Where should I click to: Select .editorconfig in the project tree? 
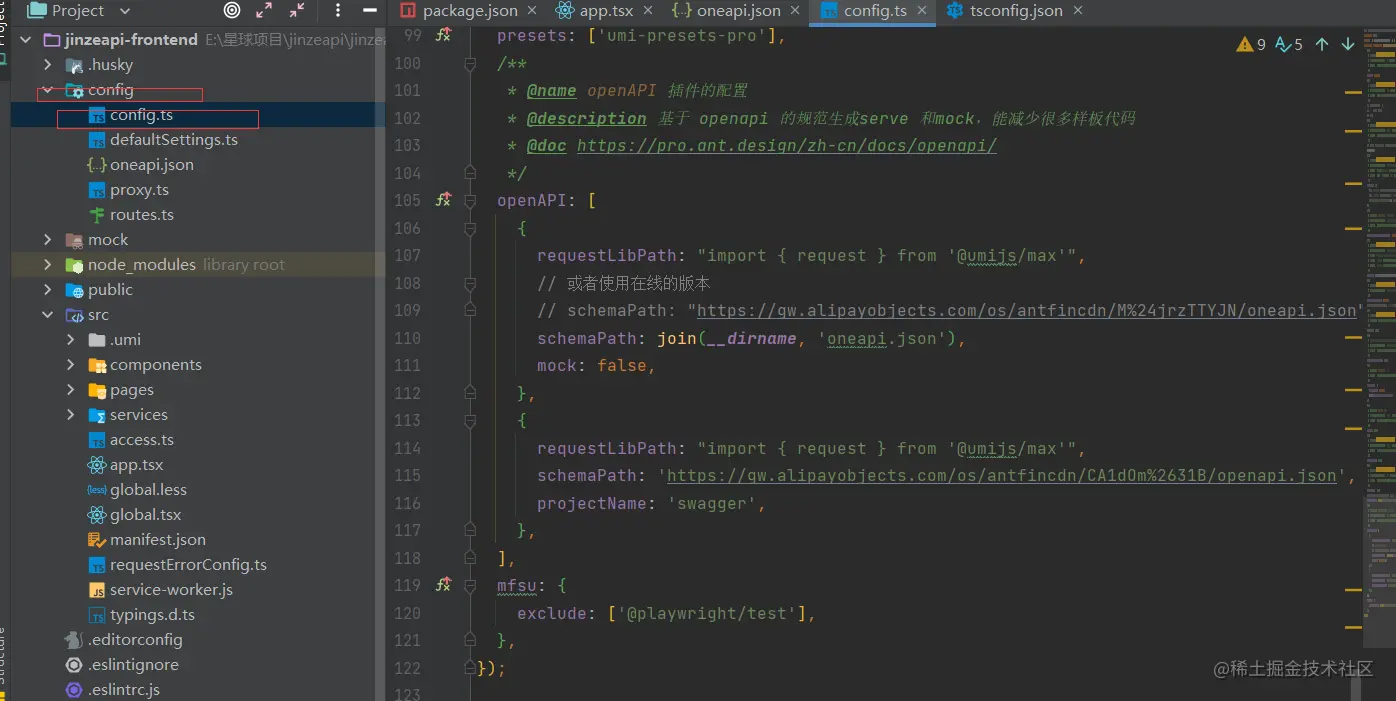click(x=135, y=640)
